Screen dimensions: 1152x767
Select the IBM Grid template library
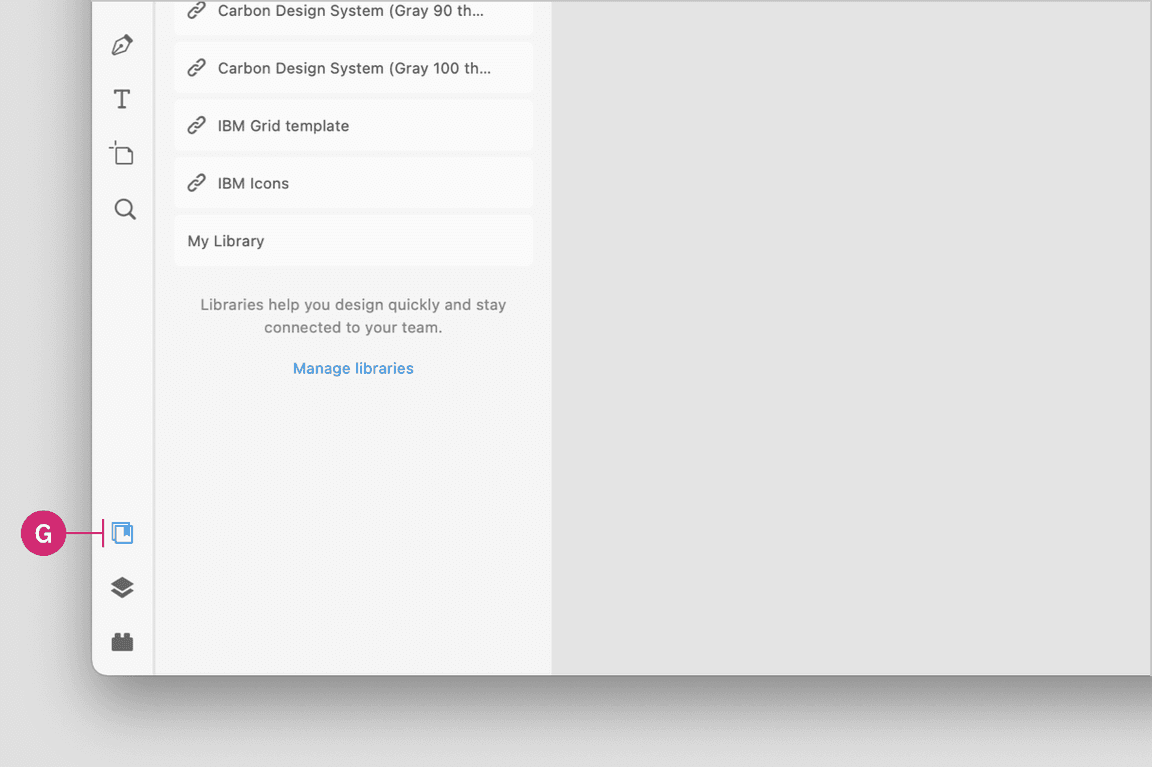coord(283,126)
